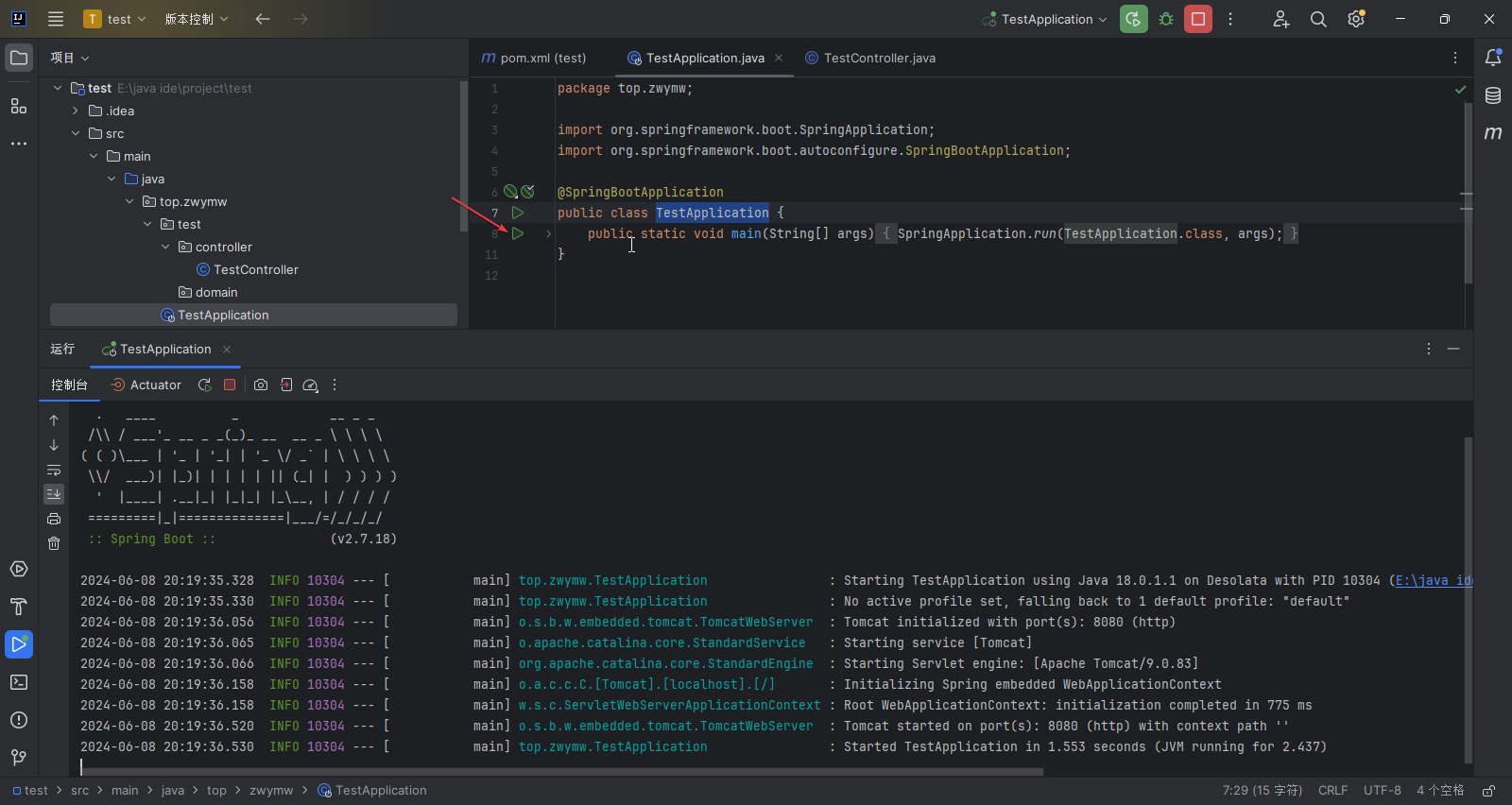The width and height of the screenshot is (1512, 805).
Task: Open the main hamburger menu
Action: pyautogui.click(x=56, y=19)
